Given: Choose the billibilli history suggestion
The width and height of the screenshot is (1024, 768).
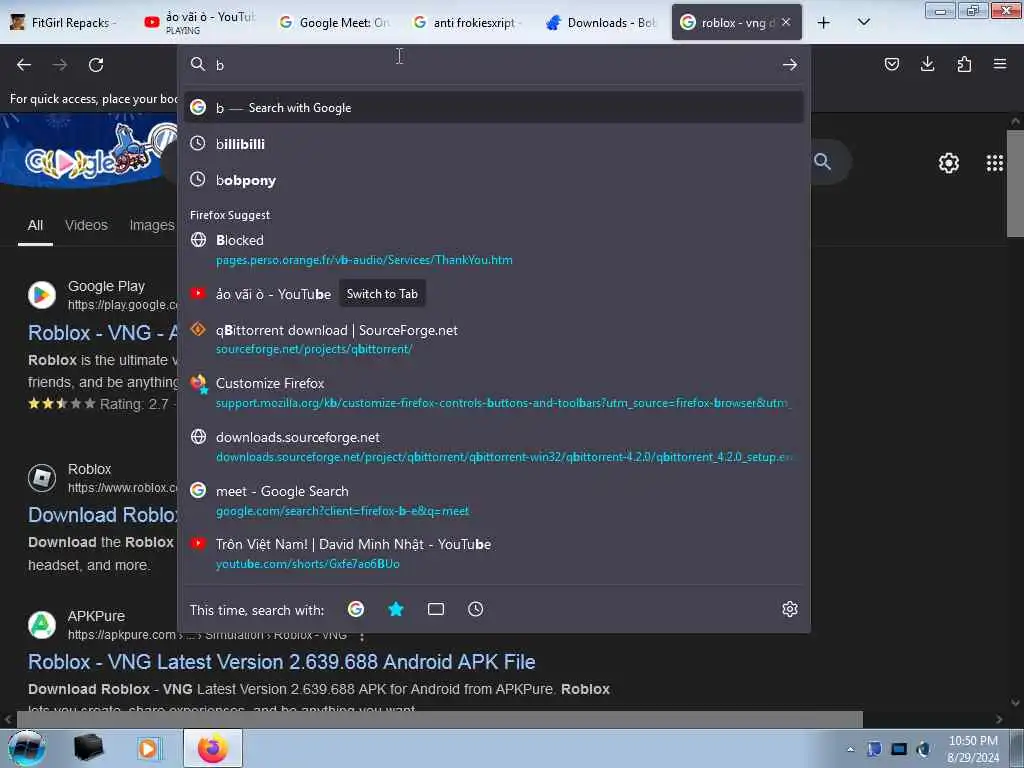Looking at the screenshot, I should point(494,144).
